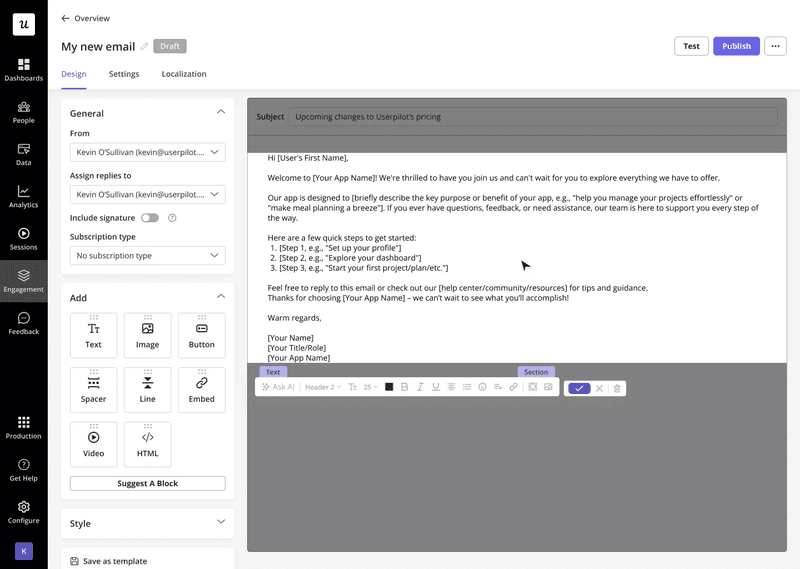Image resolution: width=800 pixels, height=569 pixels.
Task: Insert an HTML block
Action: (x=147, y=444)
